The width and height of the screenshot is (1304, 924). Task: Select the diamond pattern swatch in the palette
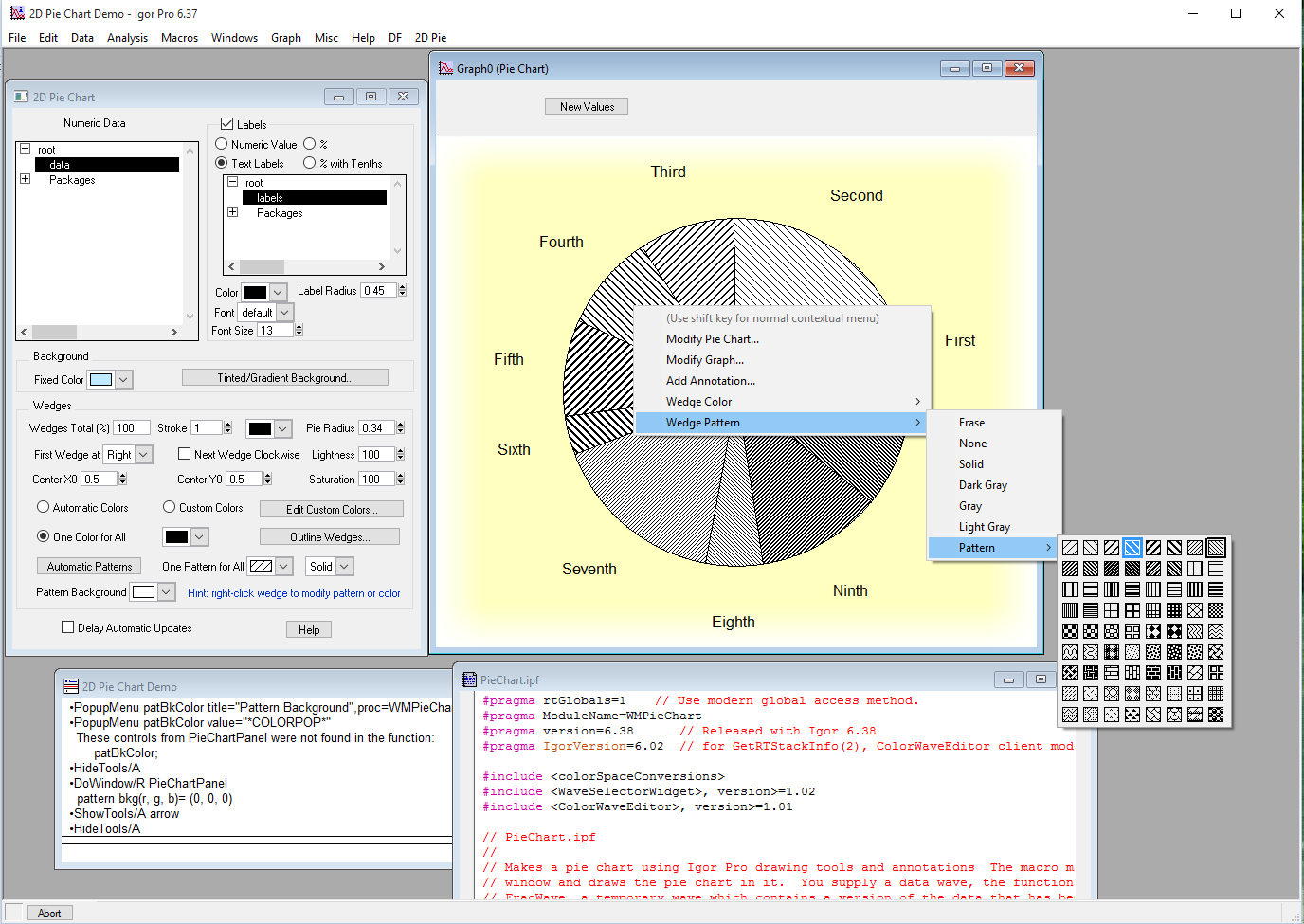[1153, 631]
